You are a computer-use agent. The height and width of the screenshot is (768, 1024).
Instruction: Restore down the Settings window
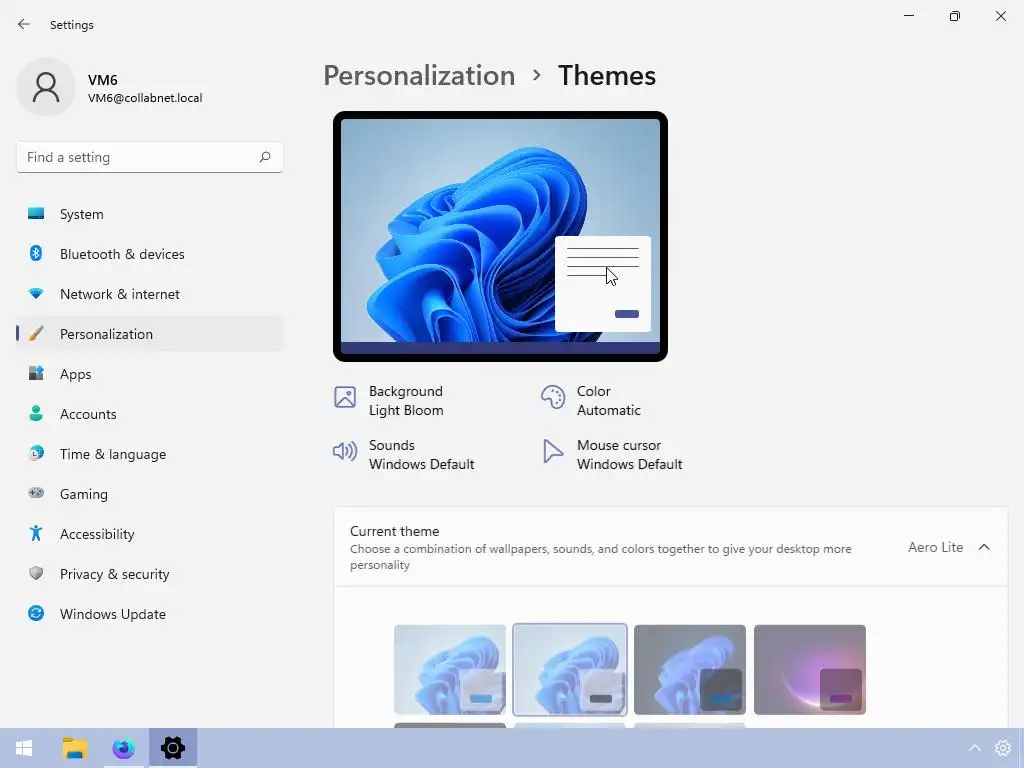pos(955,16)
